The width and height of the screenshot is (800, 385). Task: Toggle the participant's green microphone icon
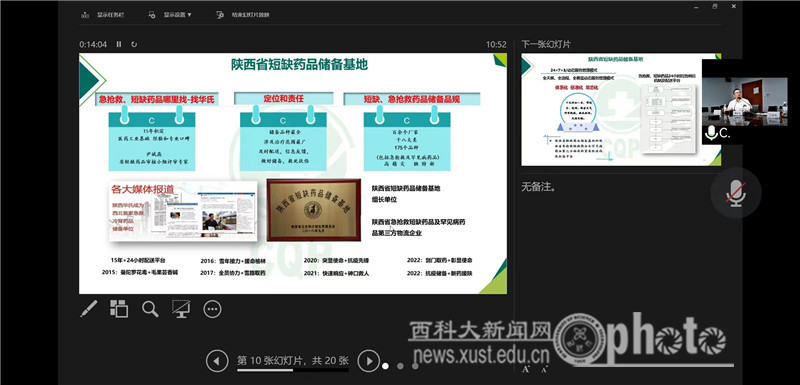click(711, 133)
